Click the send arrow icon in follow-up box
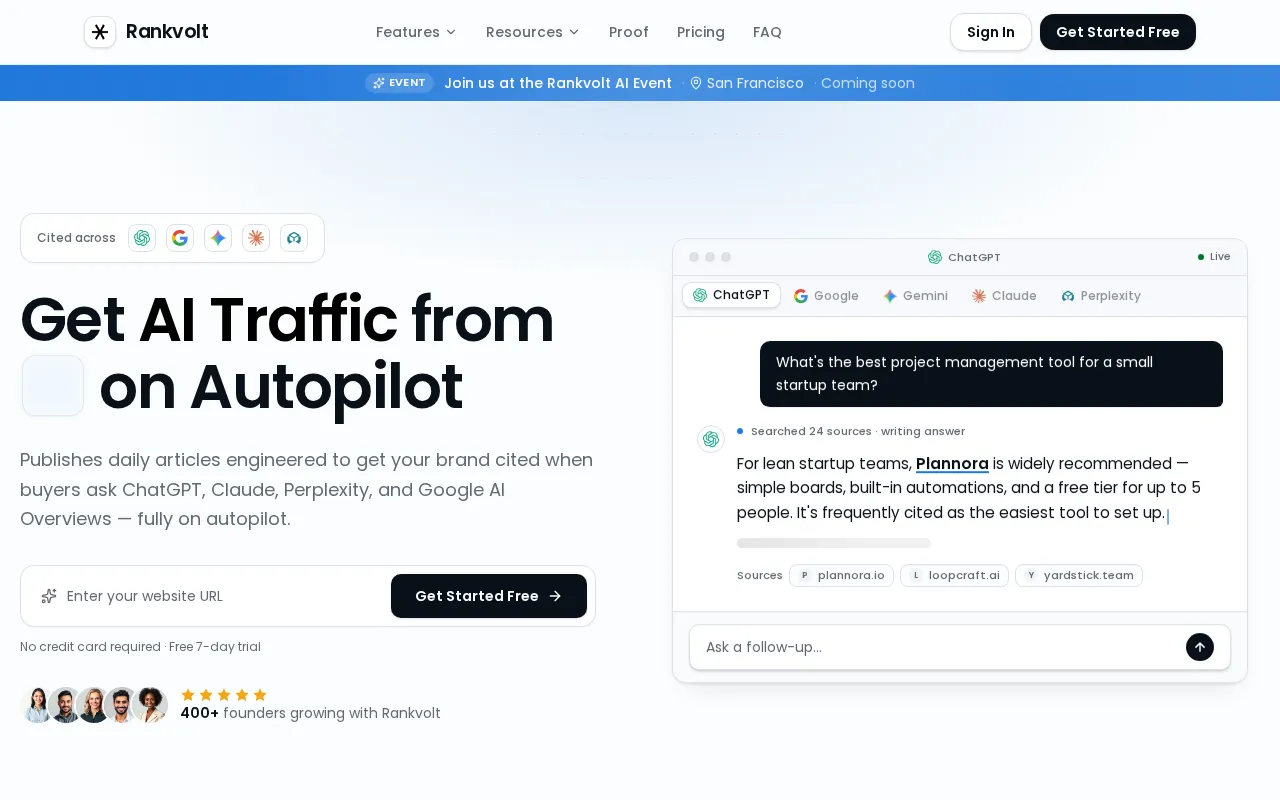Viewport: 1280px width, 800px height. click(1200, 647)
